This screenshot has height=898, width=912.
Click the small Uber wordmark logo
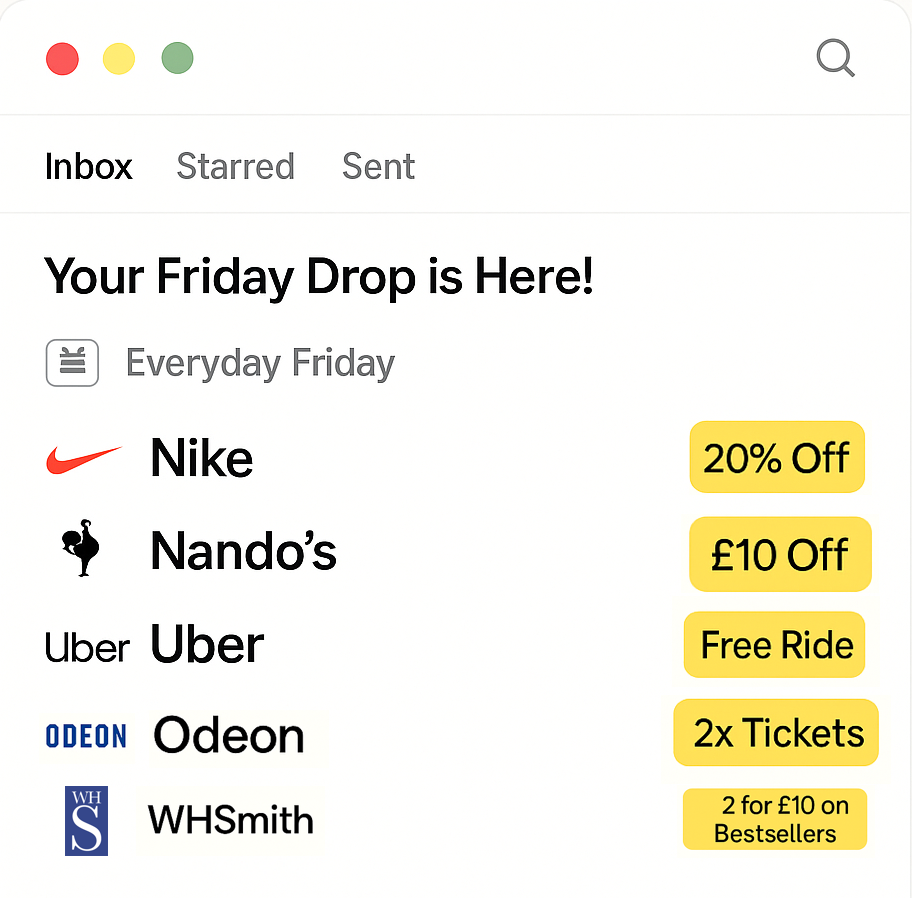(87, 648)
